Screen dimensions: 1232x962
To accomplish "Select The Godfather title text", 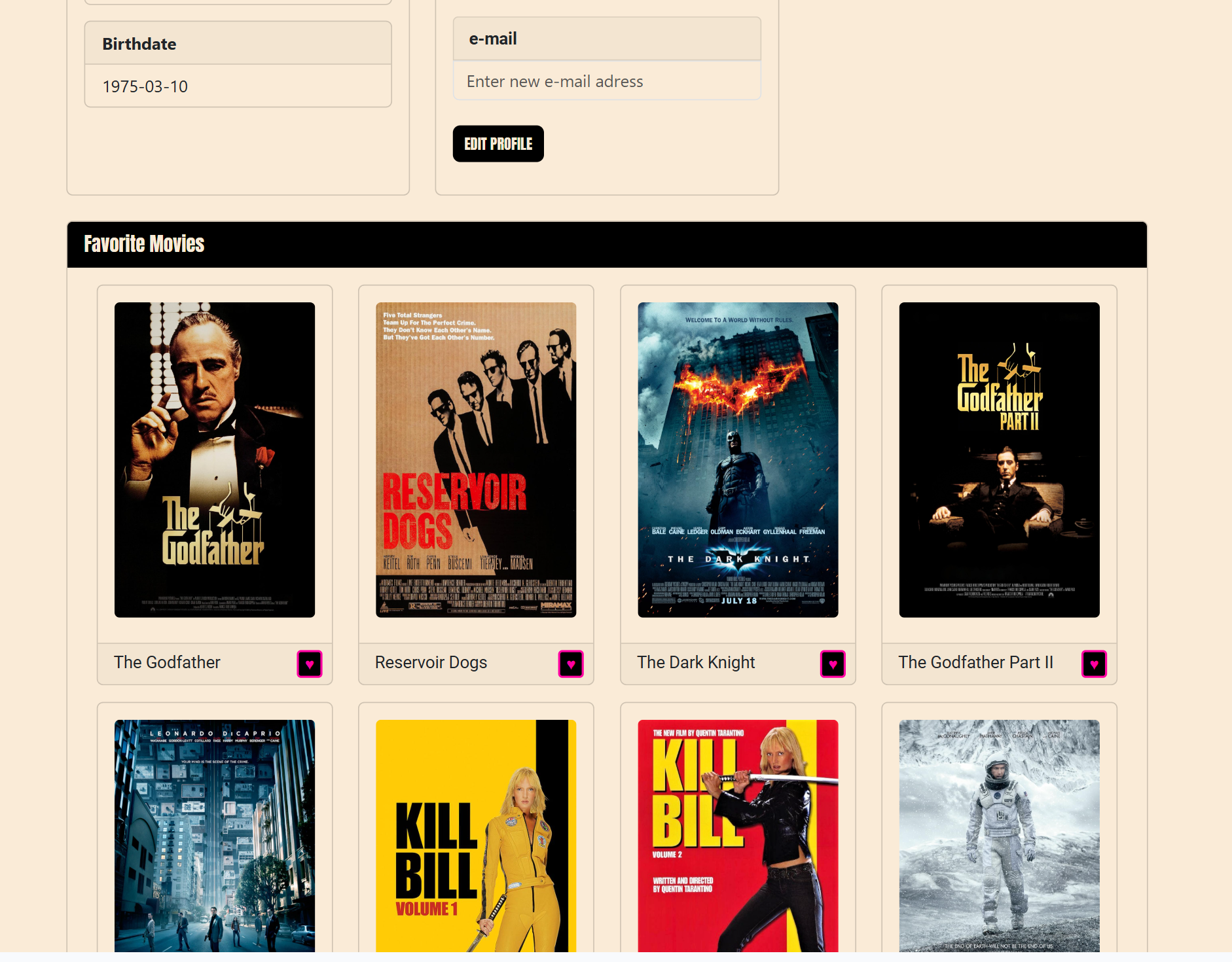I will click(167, 662).
